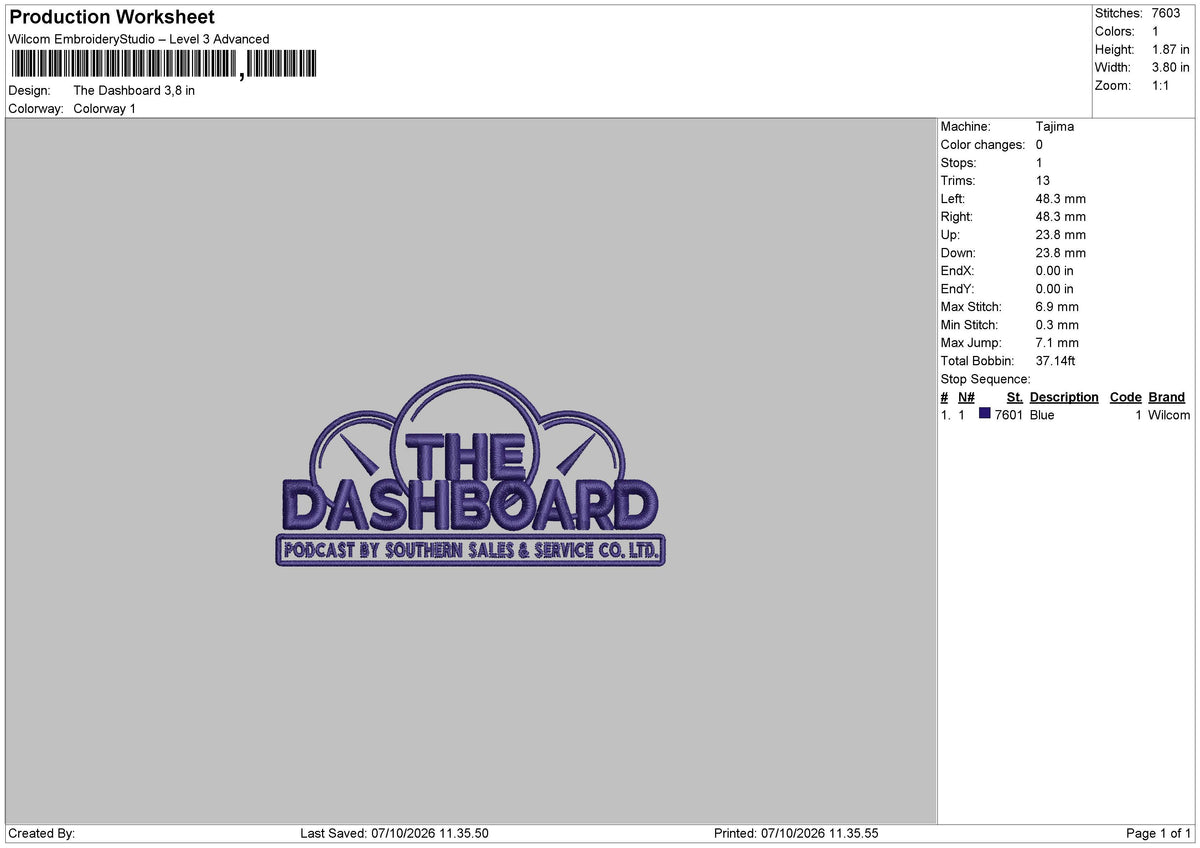The height and width of the screenshot is (848, 1200).
Task: Click the 'Up:' value 23.8 mm
Action: (x=1061, y=235)
